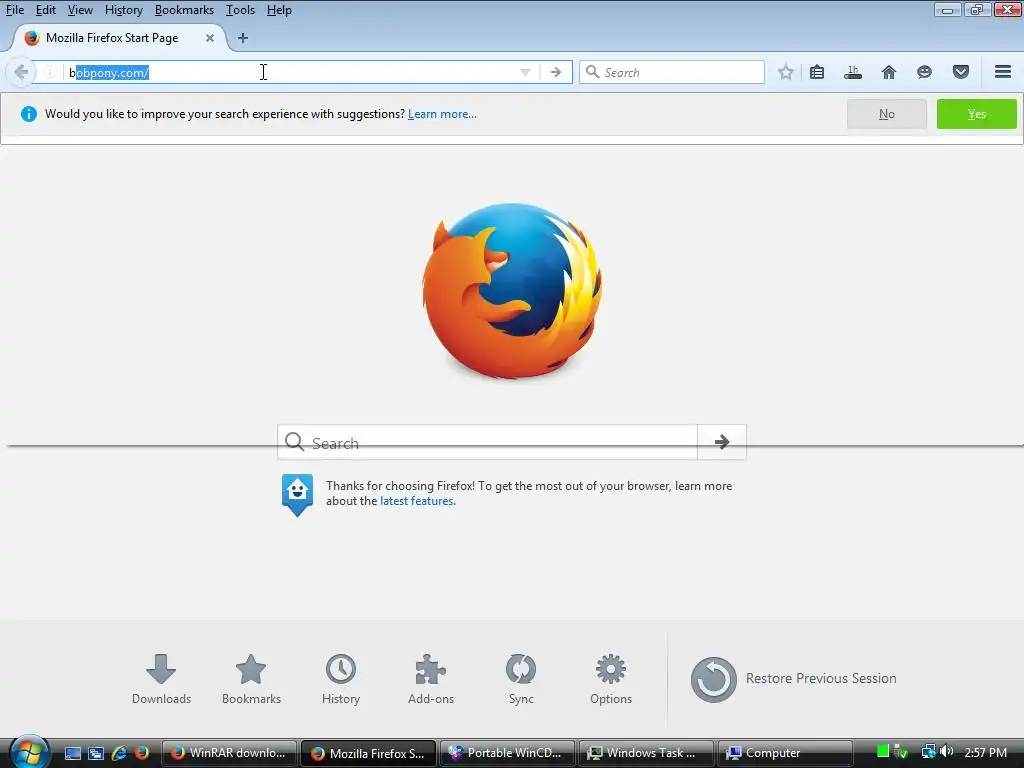Open the Help menu
Screen dimensions: 1024x768
279,10
